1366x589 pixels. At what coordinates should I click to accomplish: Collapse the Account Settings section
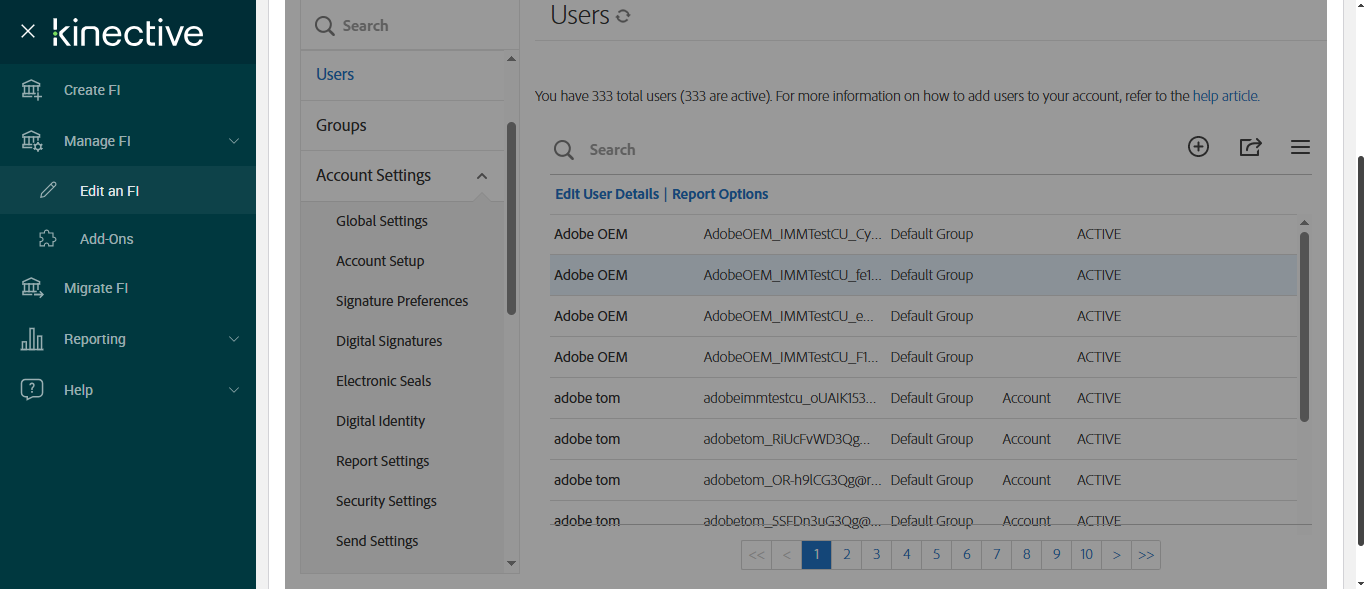pyautogui.click(x=482, y=176)
